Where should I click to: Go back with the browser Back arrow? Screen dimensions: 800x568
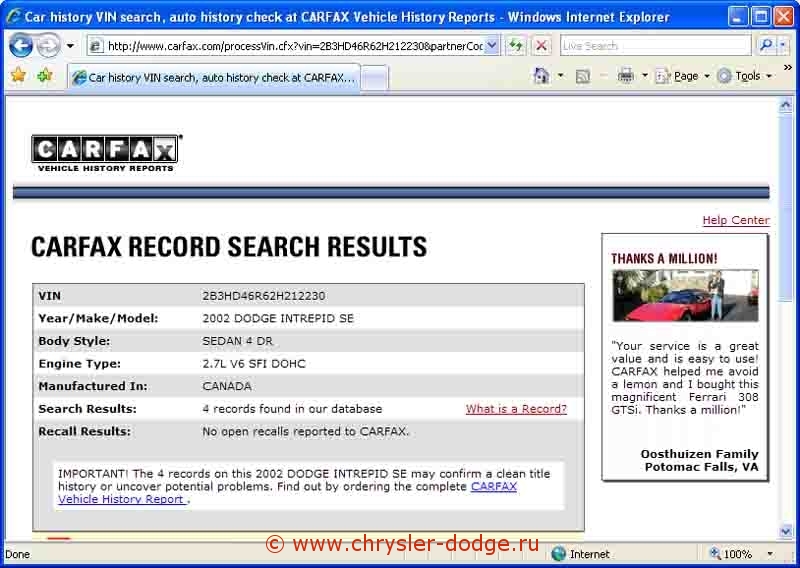point(21,46)
